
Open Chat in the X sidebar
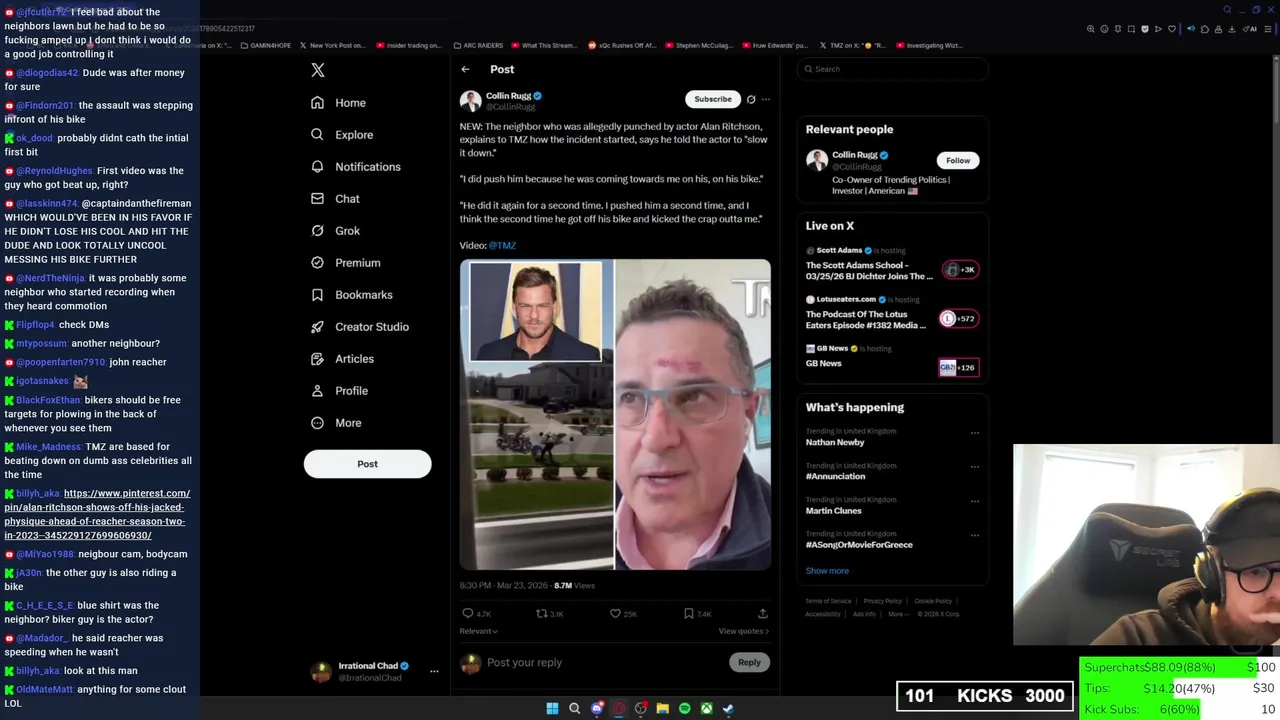[335, 199]
